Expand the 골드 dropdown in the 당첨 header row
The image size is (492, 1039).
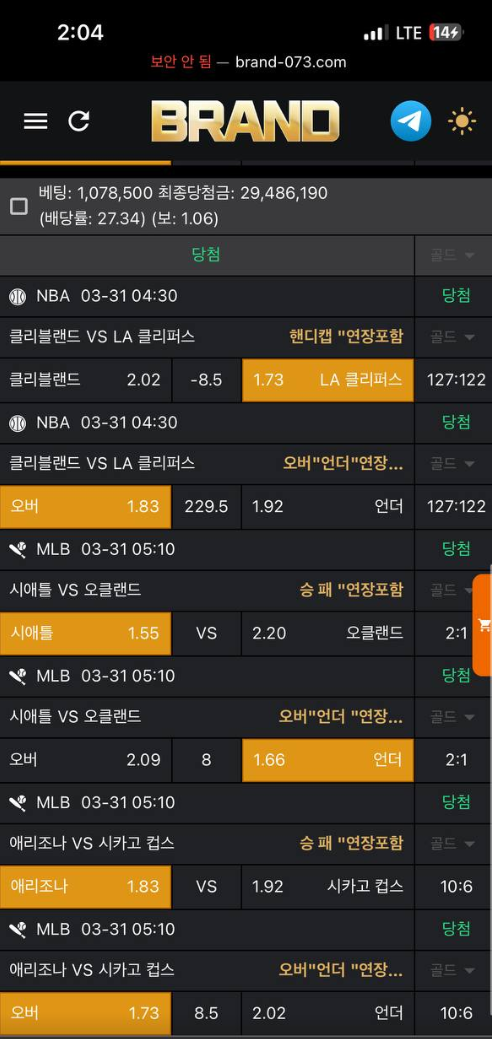[453, 255]
